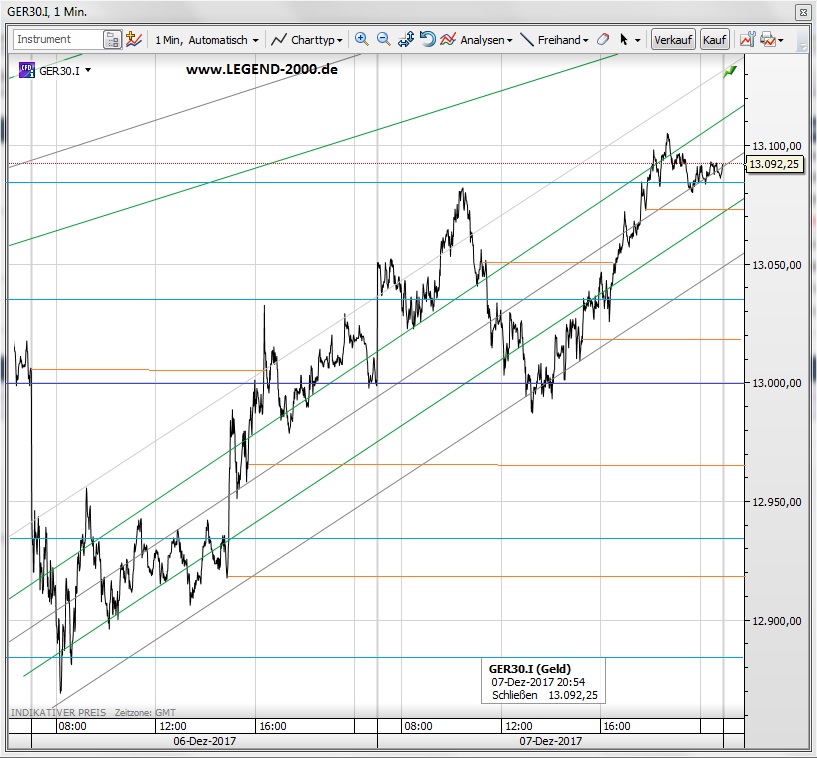
Task: Click the 06-Dez-2017 date label
Action: click(x=204, y=741)
